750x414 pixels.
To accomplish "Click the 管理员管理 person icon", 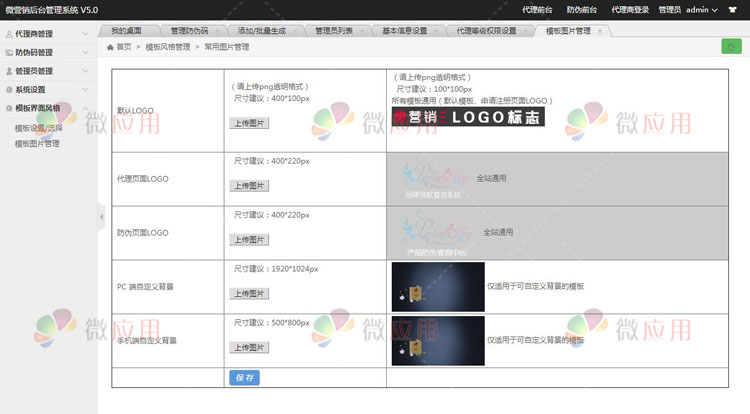I will point(9,71).
